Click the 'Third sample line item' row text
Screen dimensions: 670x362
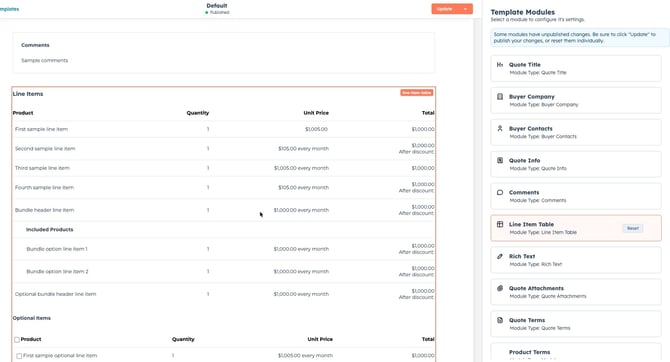pos(42,168)
